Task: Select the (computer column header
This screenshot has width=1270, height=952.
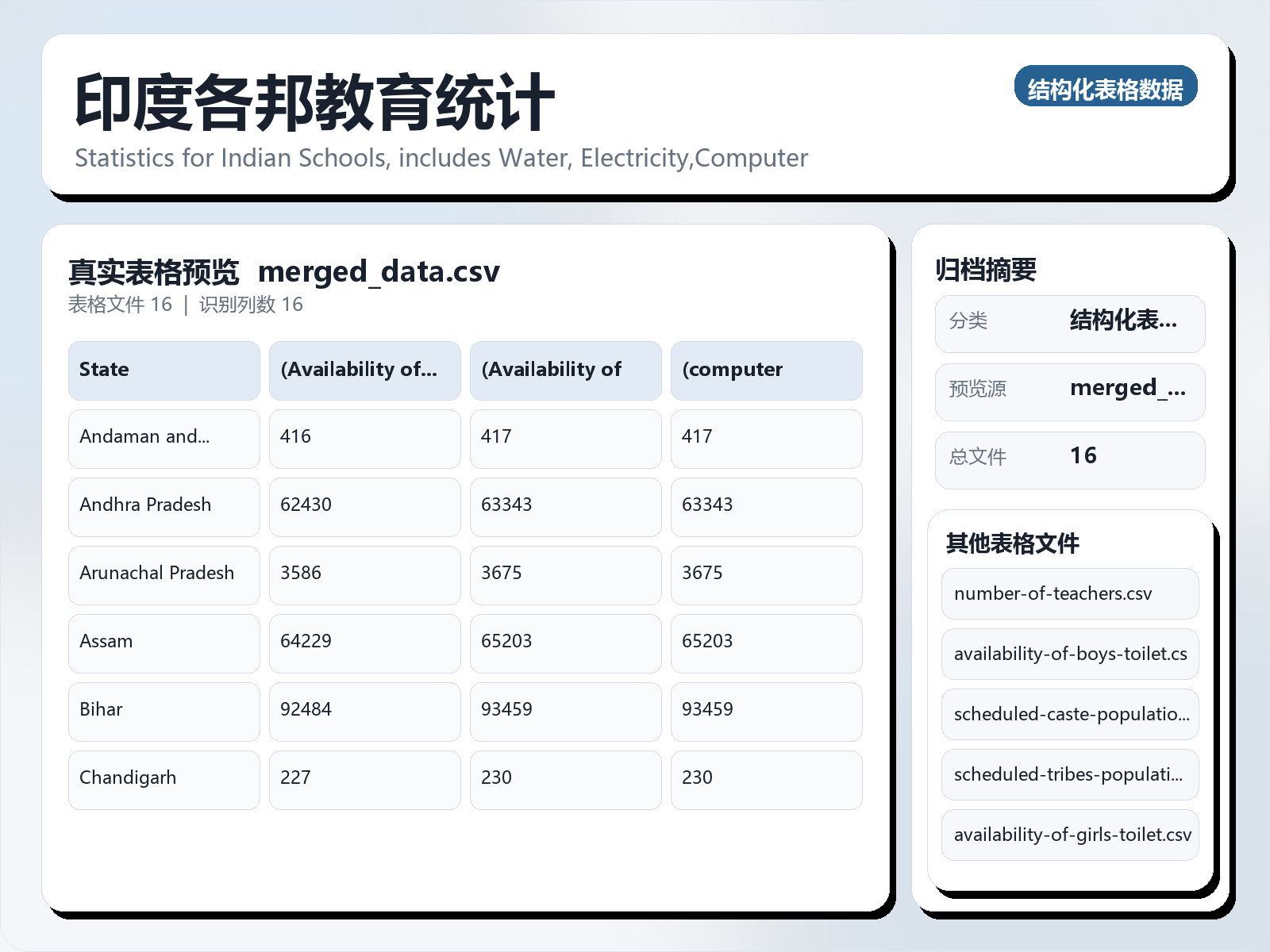Action: (x=766, y=370)
